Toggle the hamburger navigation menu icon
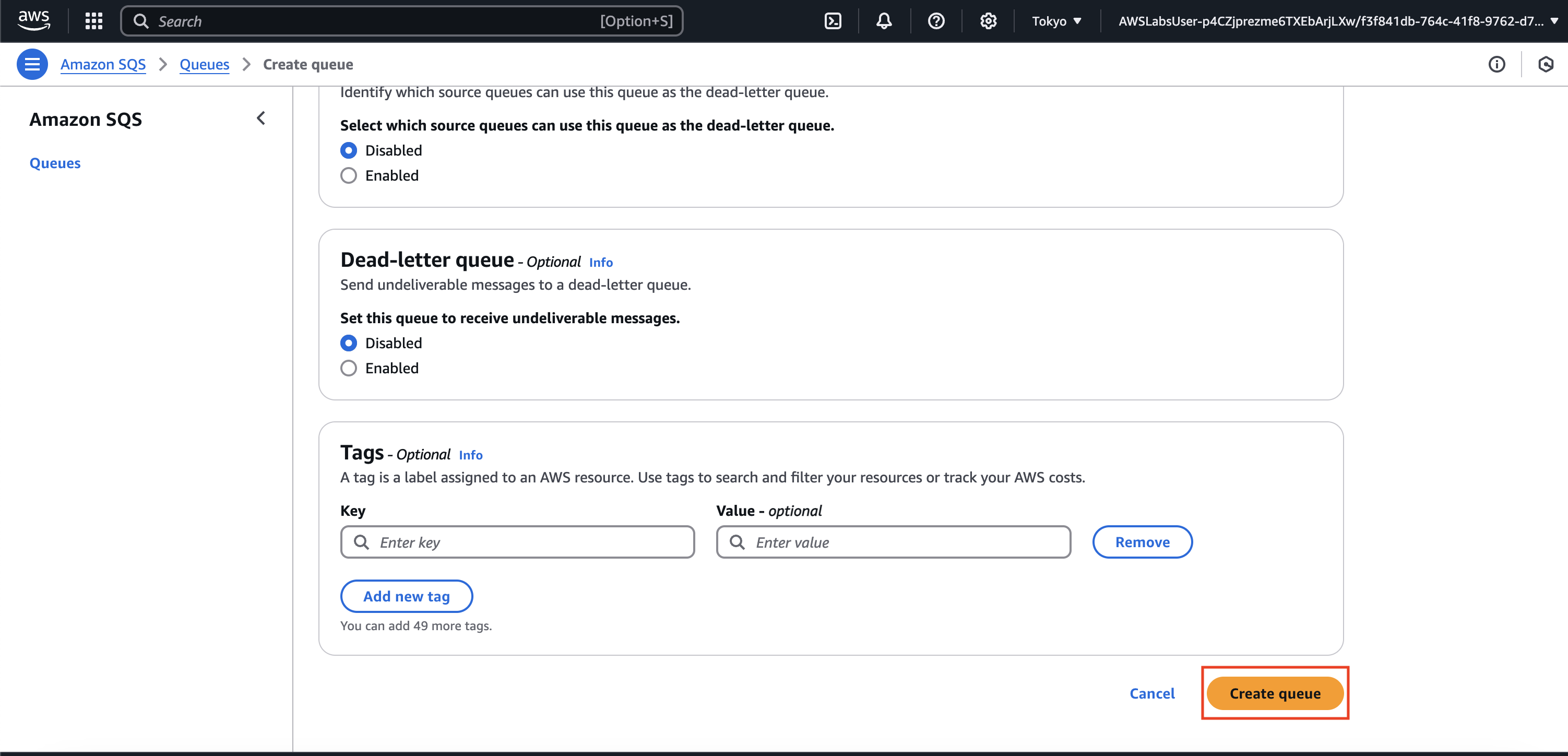 (x=32, y=65)
